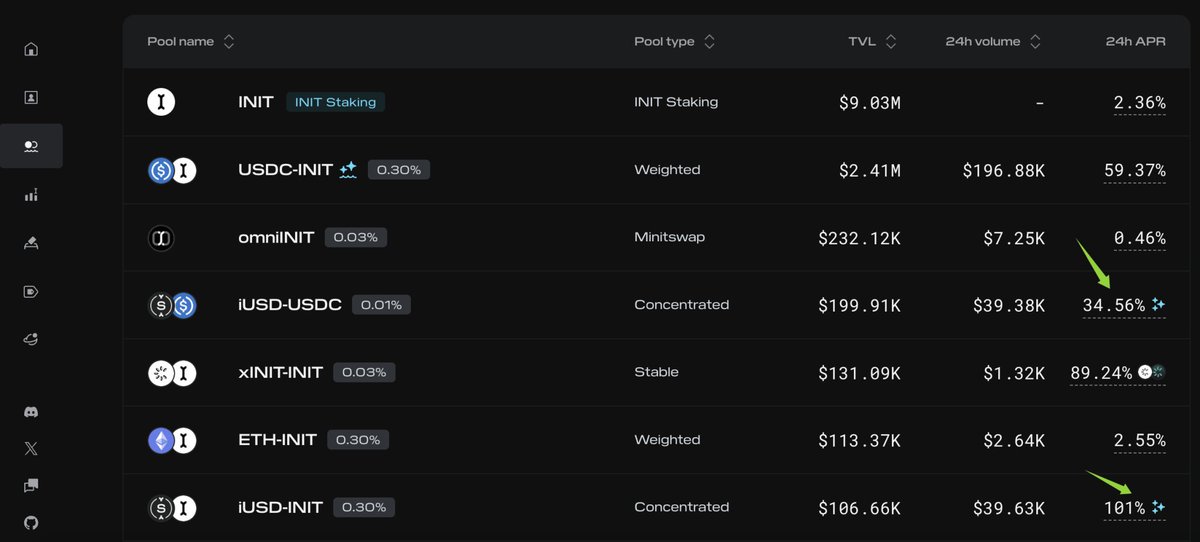1200x542 pixels.
Task: Sort by Pool type column
Action: pos(675,42)
